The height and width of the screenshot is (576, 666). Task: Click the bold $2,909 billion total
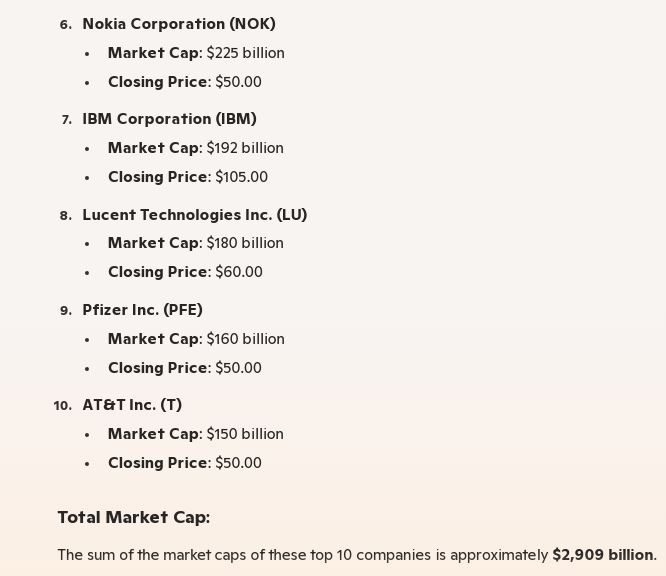pos(603,555)
